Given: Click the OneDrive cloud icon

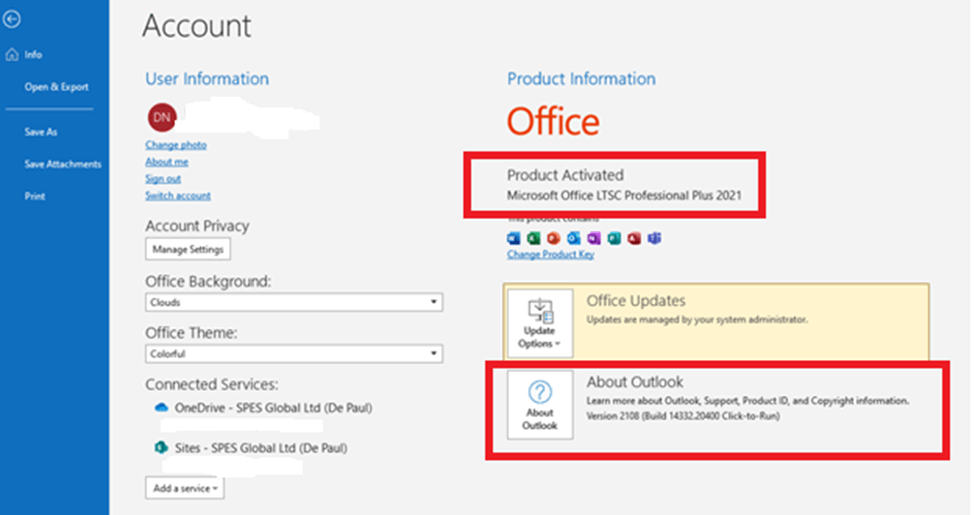Looking at the screenshot, I should [x=161, y=407].
